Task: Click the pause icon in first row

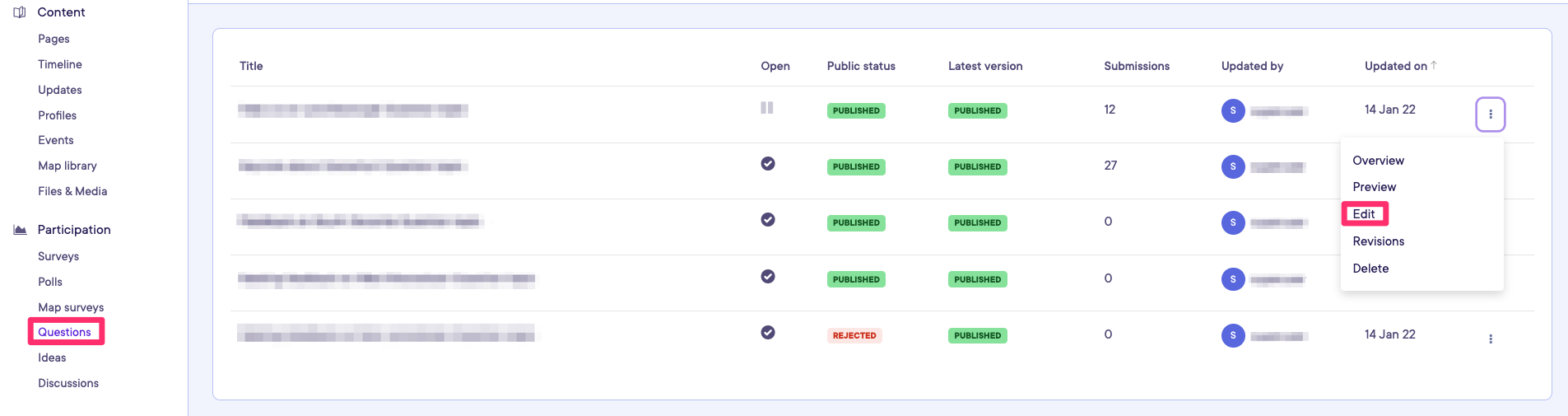Action: click(766, 108)
